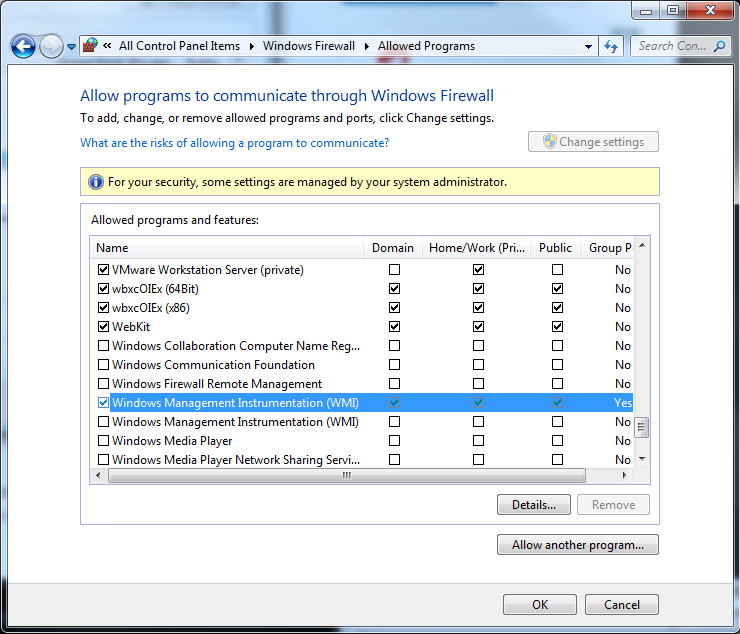Toggle Domain checkbox for VMware Workstation Server
This screenshot has width=740, height=634.
click(x=395, y=270)
